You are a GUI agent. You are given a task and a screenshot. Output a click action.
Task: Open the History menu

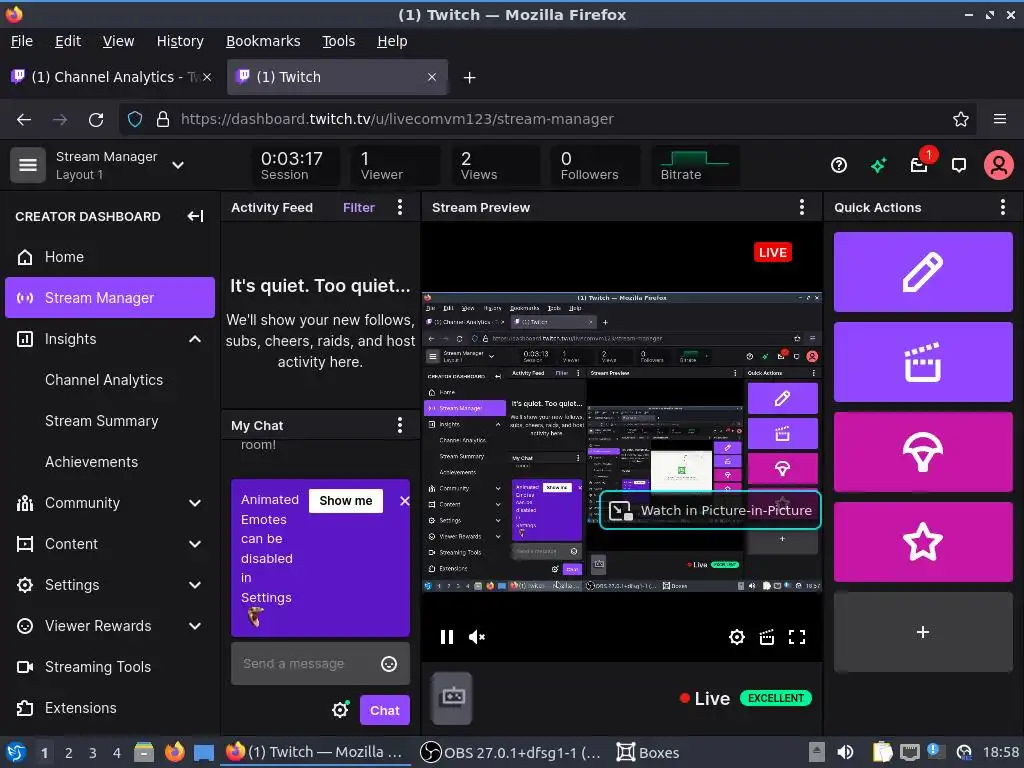pos(180,41)
